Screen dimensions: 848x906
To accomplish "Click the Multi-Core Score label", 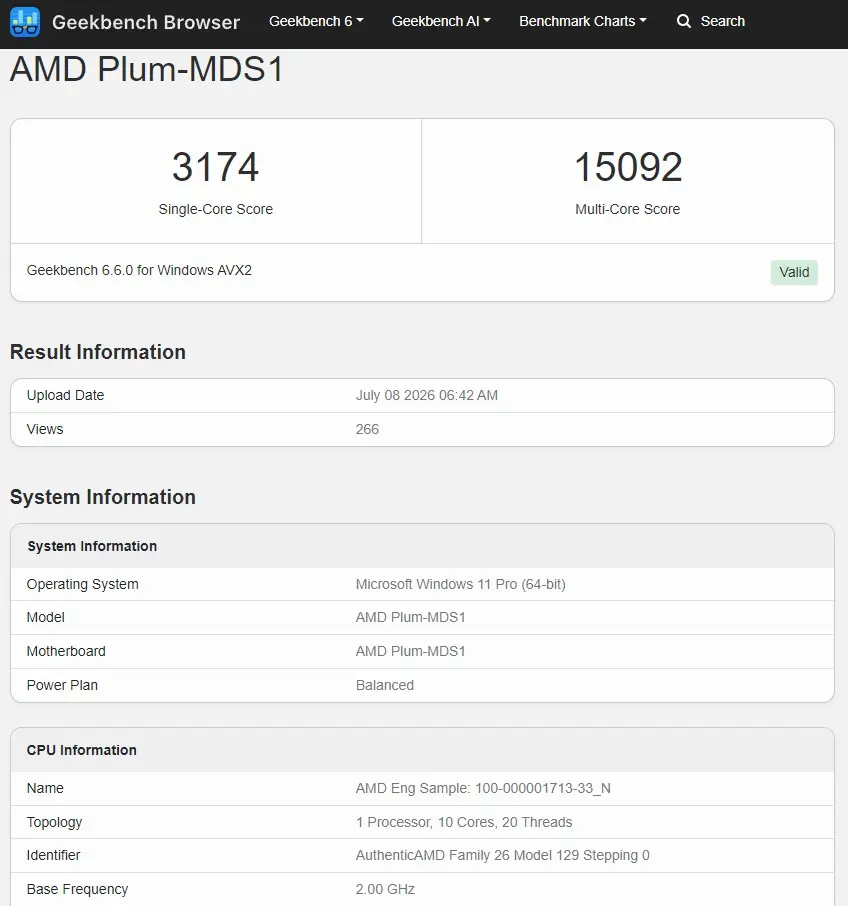I will (627, 209).
